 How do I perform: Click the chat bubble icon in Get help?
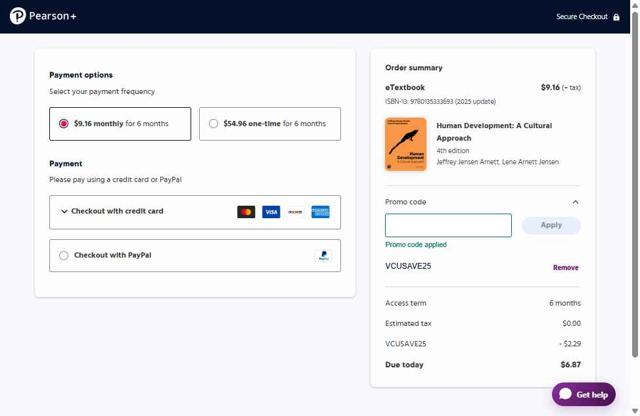pos(565,394)
